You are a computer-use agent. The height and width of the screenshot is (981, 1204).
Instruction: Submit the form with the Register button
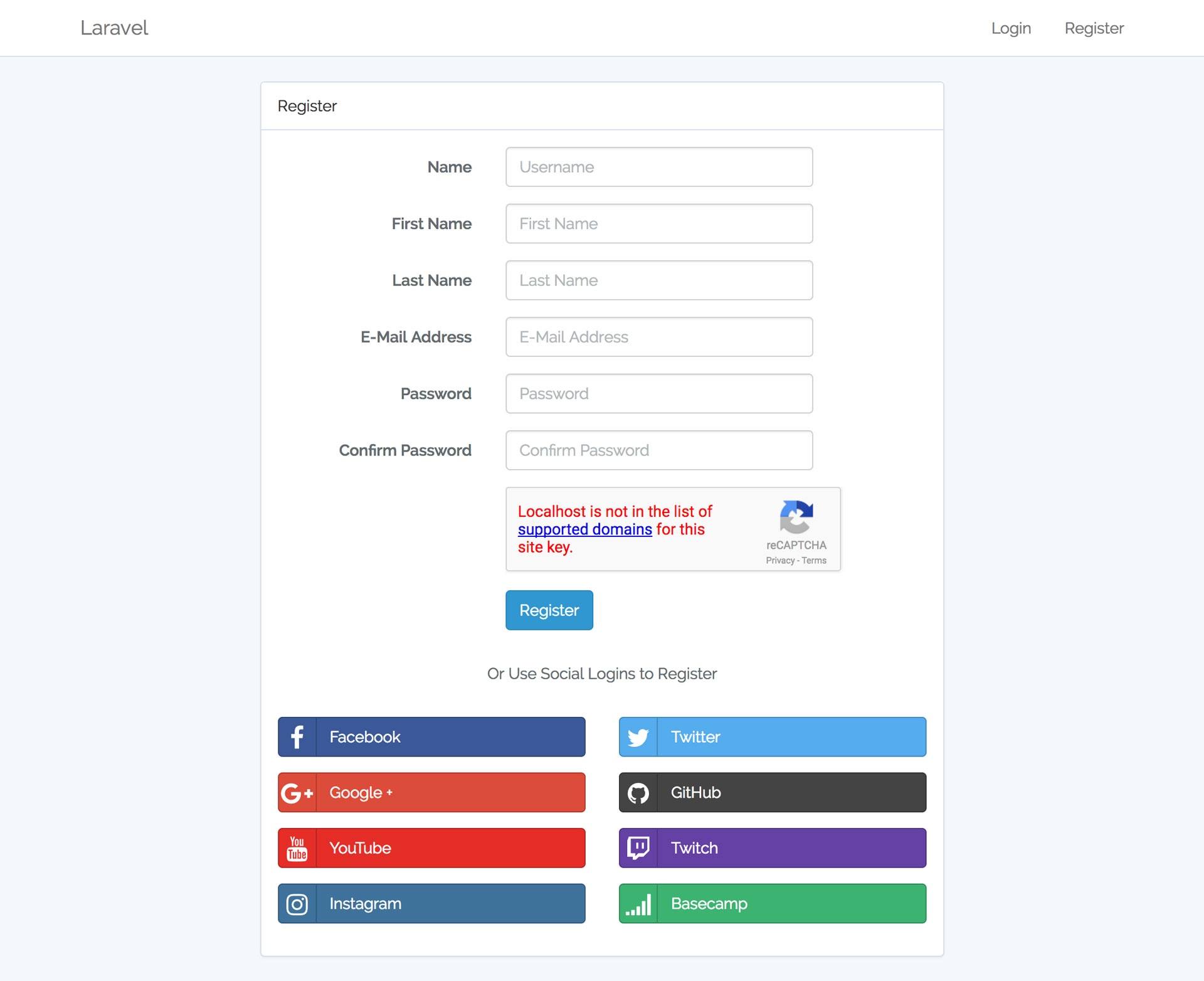coord(549,610)
